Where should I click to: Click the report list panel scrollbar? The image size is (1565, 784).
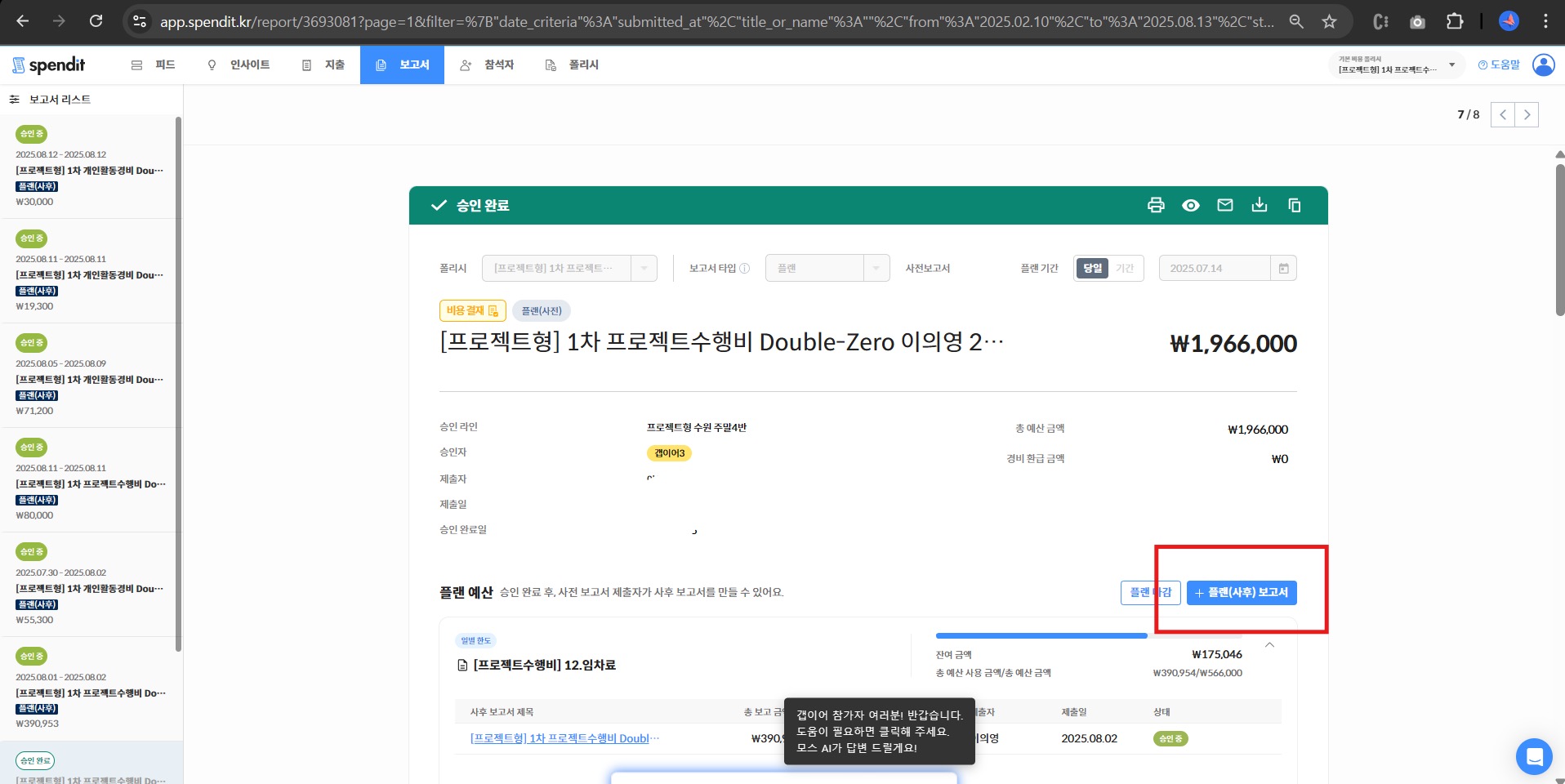point(178,384)
